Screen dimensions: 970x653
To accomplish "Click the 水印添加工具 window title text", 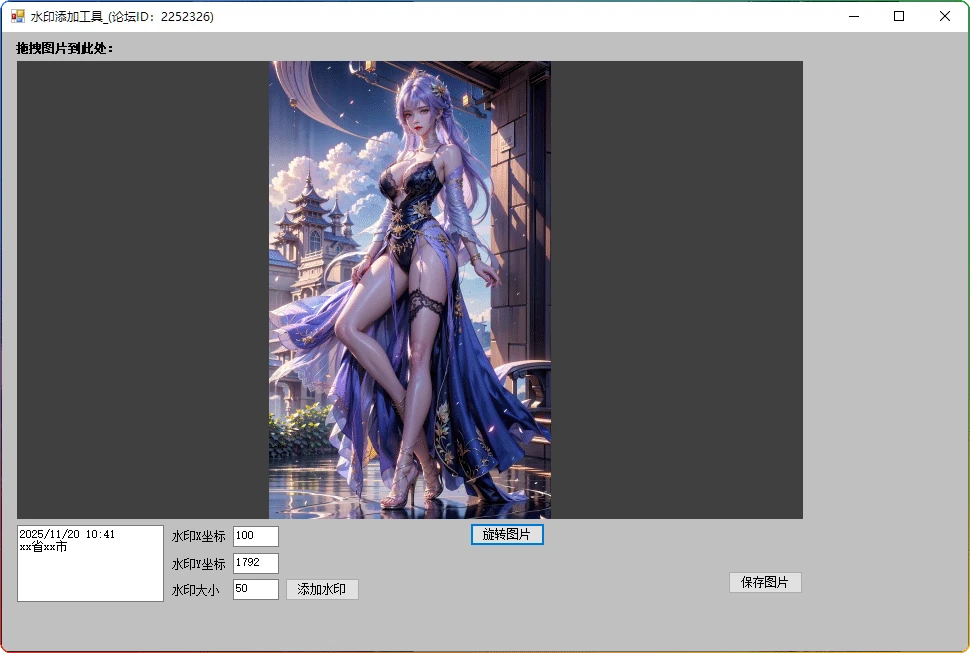I will point(122,17).
